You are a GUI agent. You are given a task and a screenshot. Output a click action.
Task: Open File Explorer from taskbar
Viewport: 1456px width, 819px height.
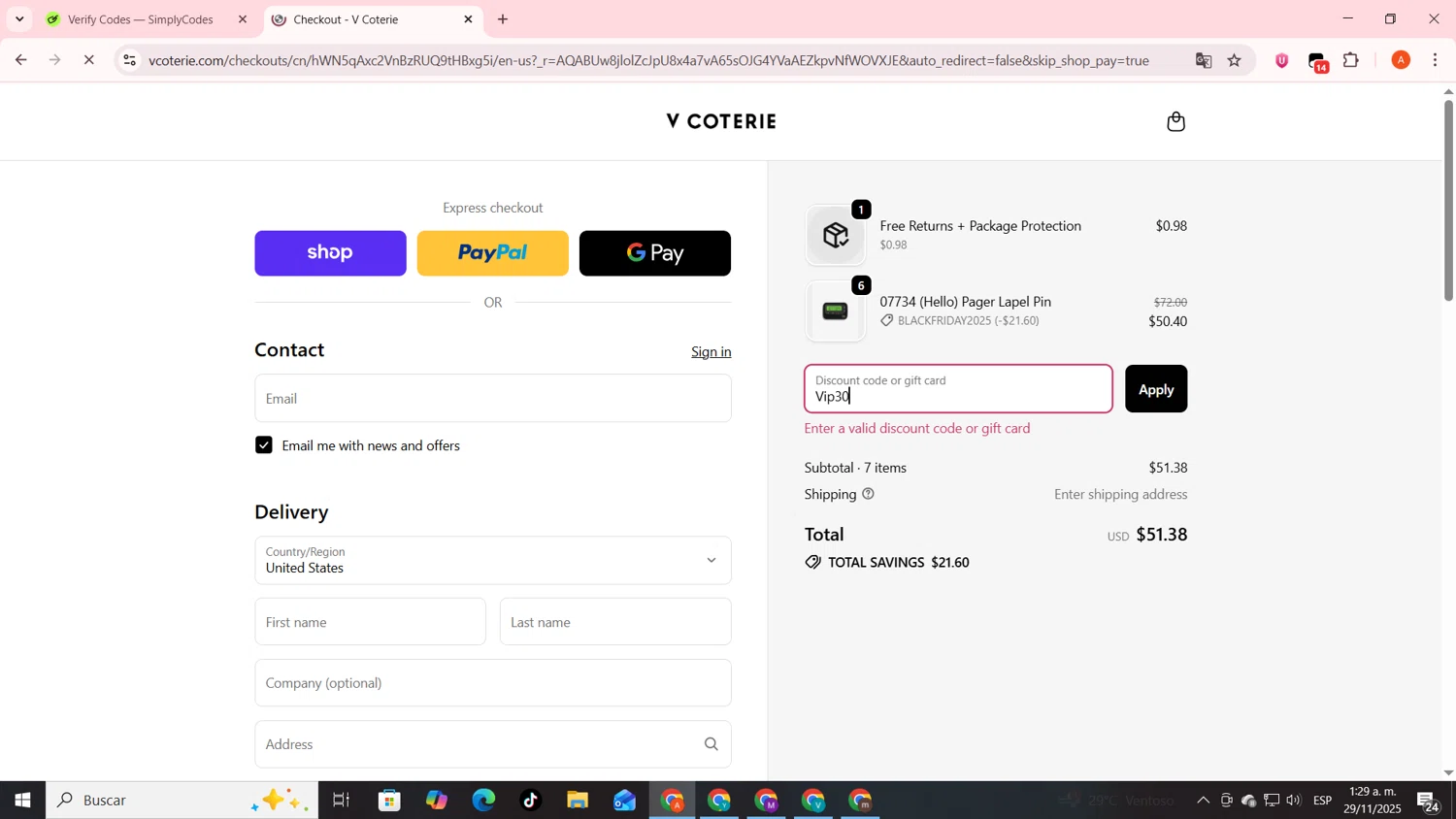coord(578,801)
